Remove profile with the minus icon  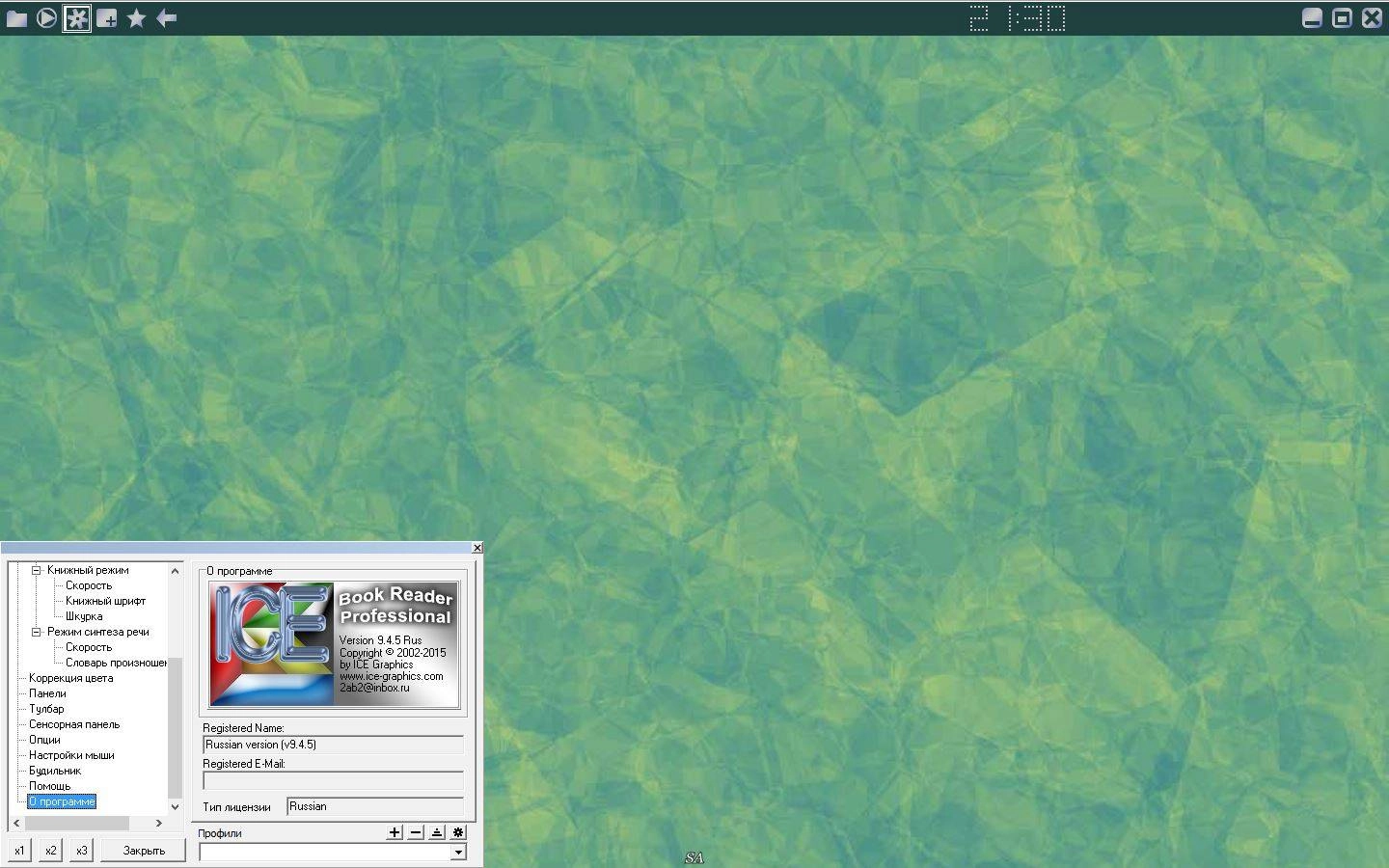click(x=416, y=832)
